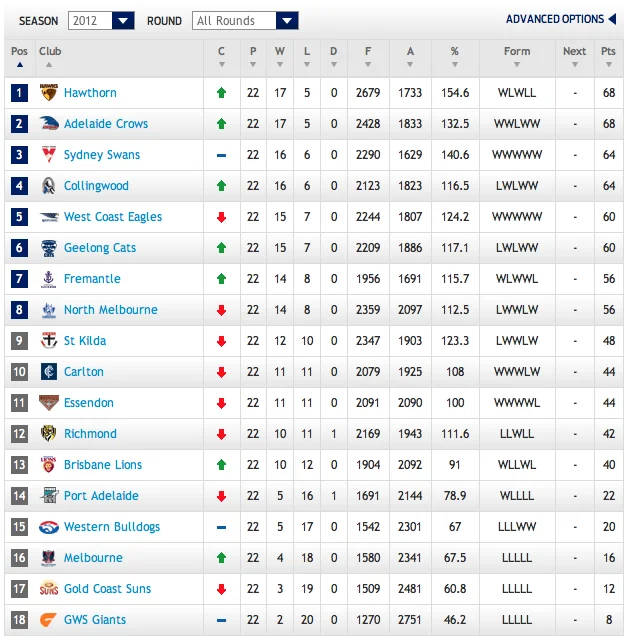Click Essendon points-for value 2091

368,403
